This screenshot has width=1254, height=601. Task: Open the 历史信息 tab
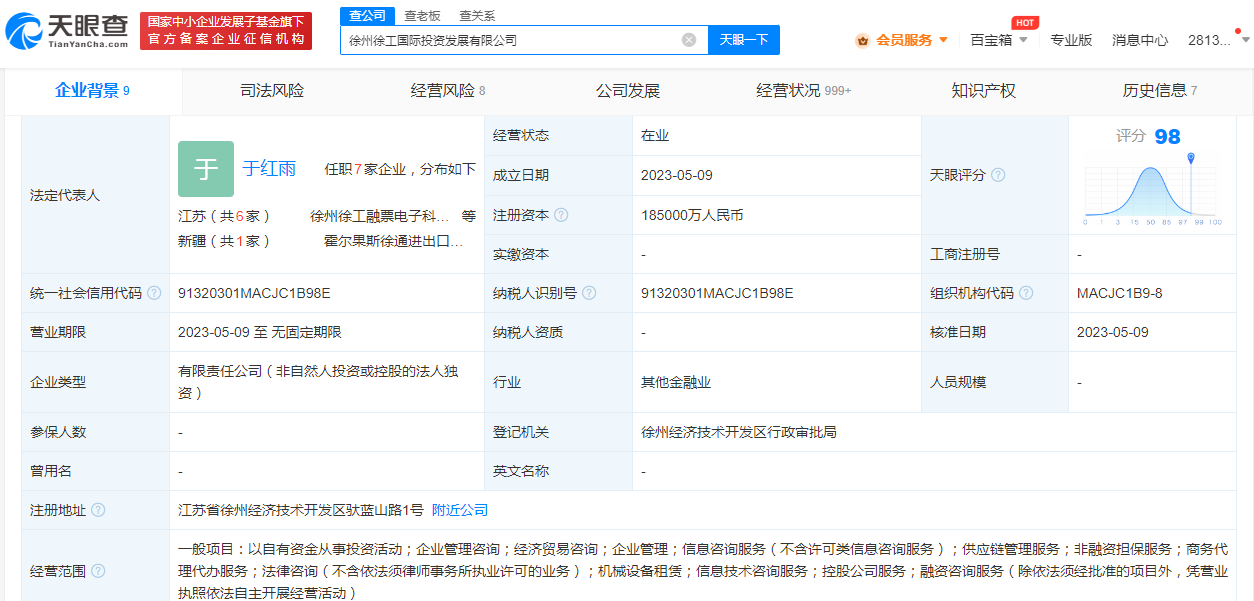[1160, 90]
